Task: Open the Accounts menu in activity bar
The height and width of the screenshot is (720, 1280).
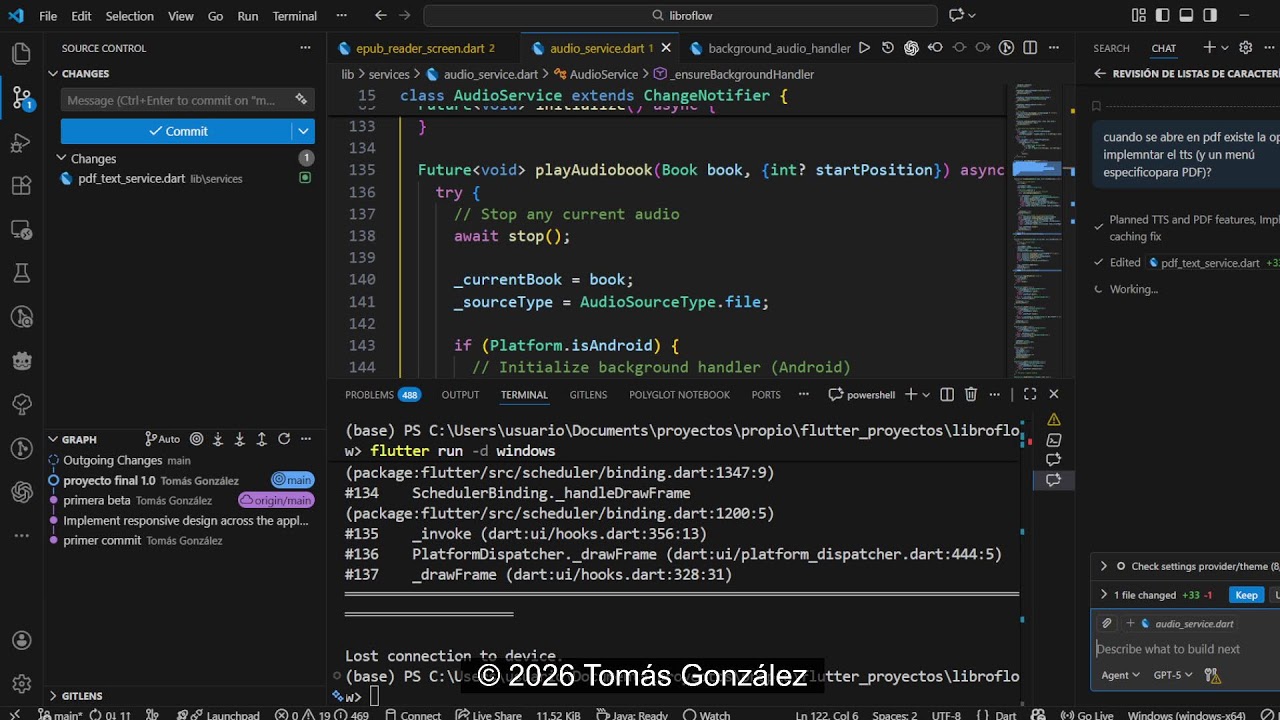Action: (21, 641)
